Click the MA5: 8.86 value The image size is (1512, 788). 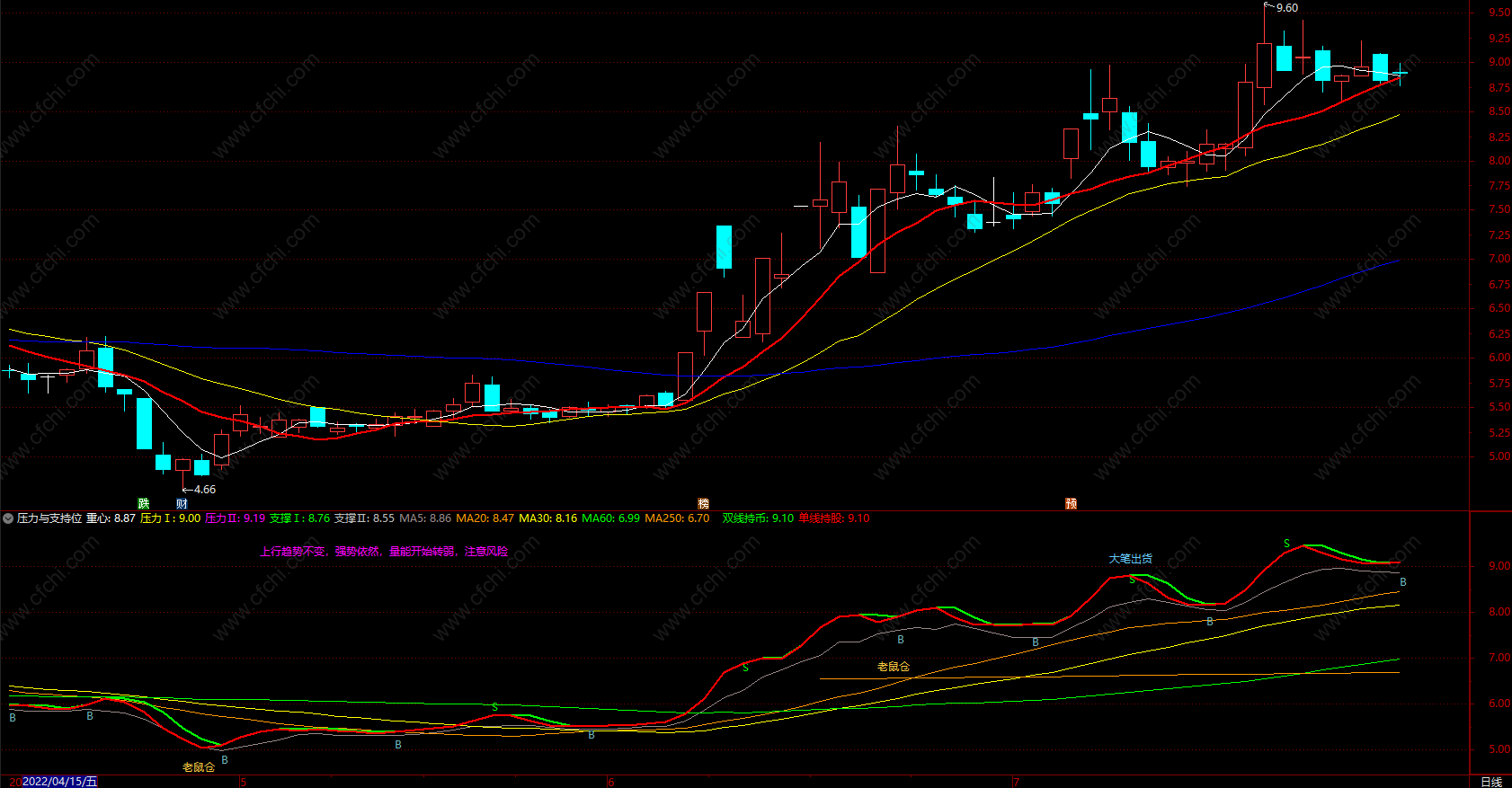(425, 518)
